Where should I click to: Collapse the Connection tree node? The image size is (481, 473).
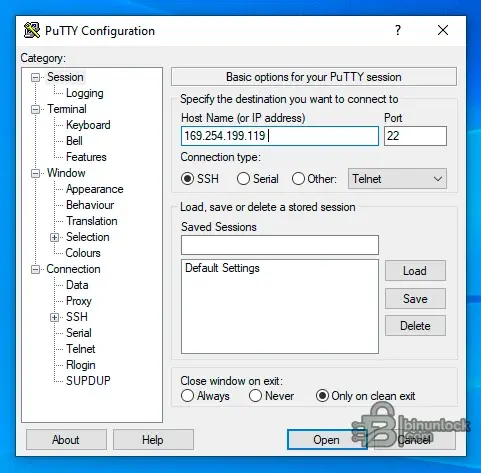[x=35, y=269]
